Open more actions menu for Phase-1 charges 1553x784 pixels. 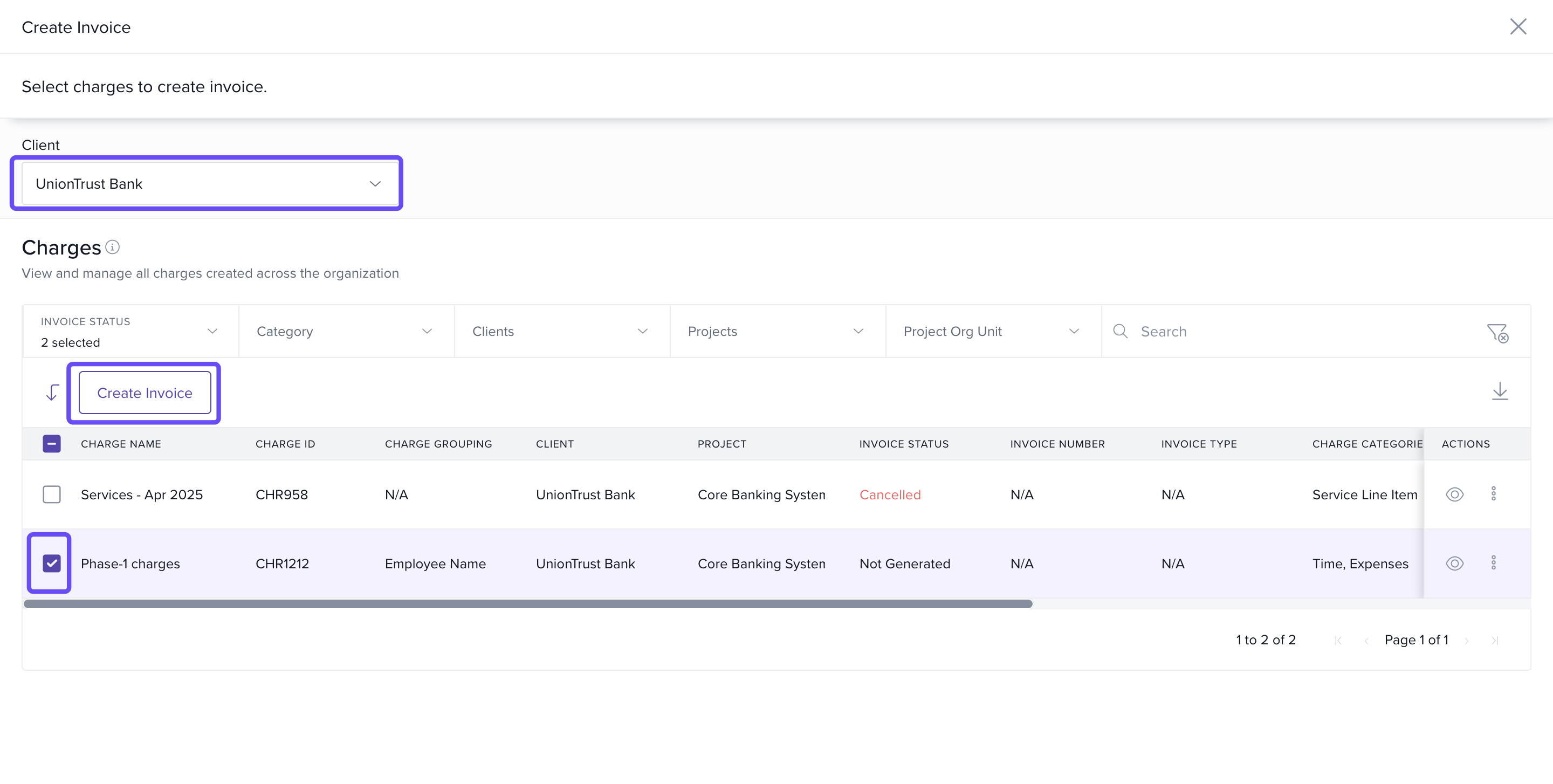click(x=1493, y=563)
